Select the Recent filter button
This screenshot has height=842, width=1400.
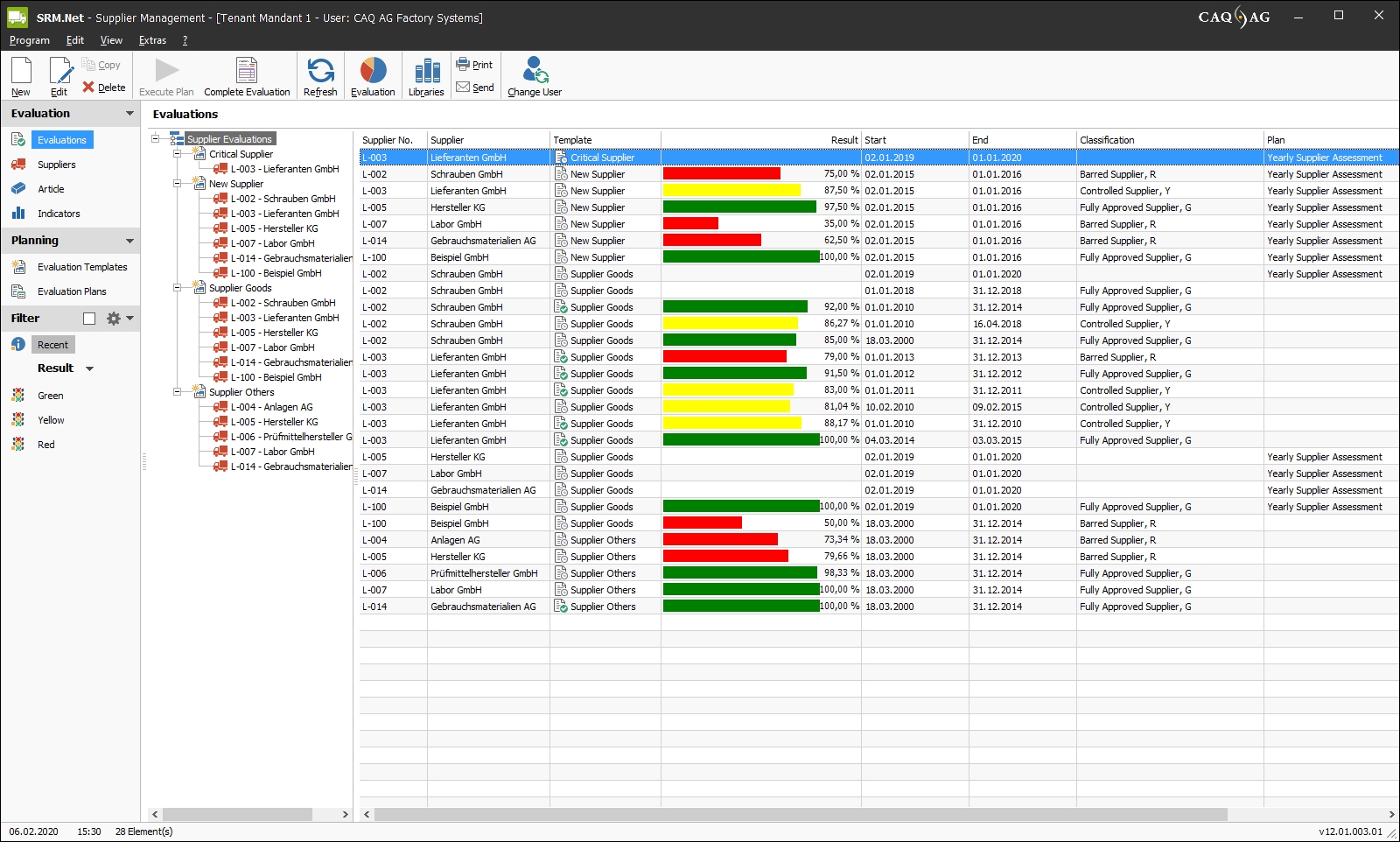pos(52,345)
